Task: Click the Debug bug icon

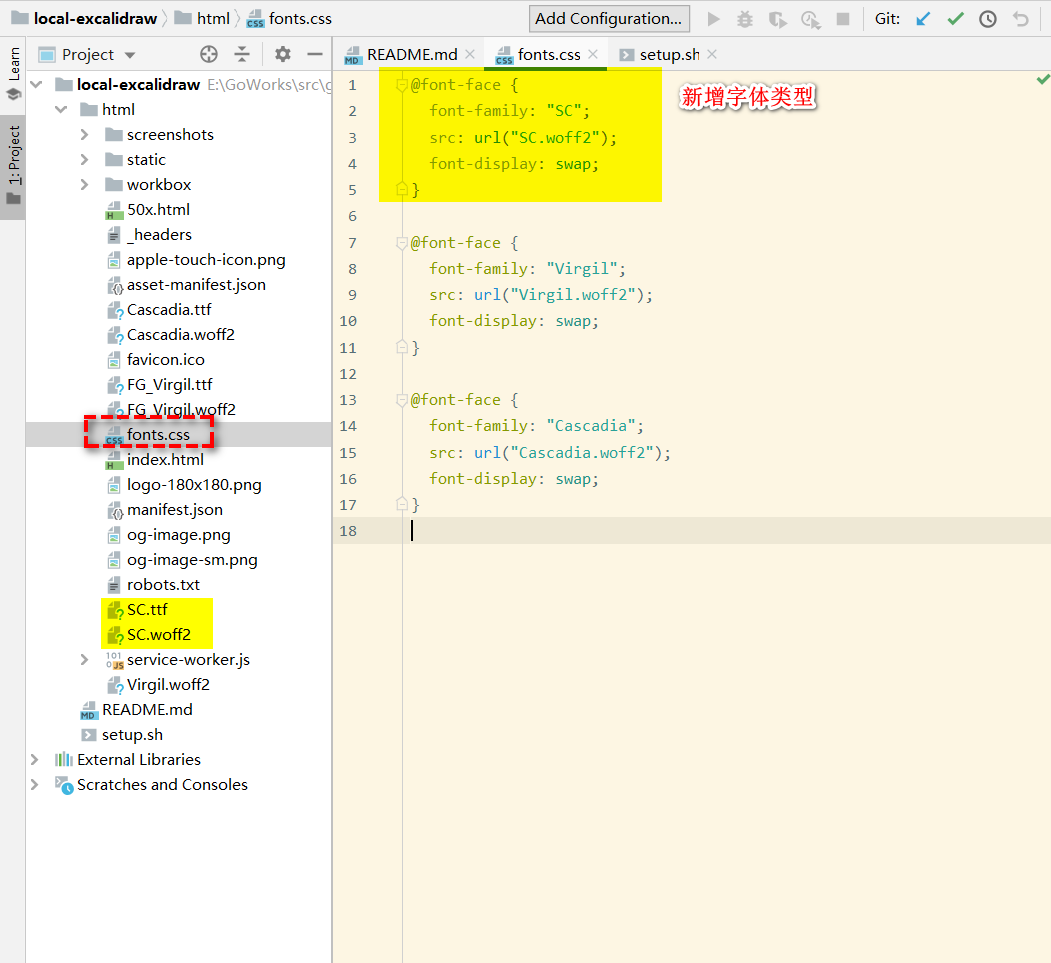Action: click(745, 19)
